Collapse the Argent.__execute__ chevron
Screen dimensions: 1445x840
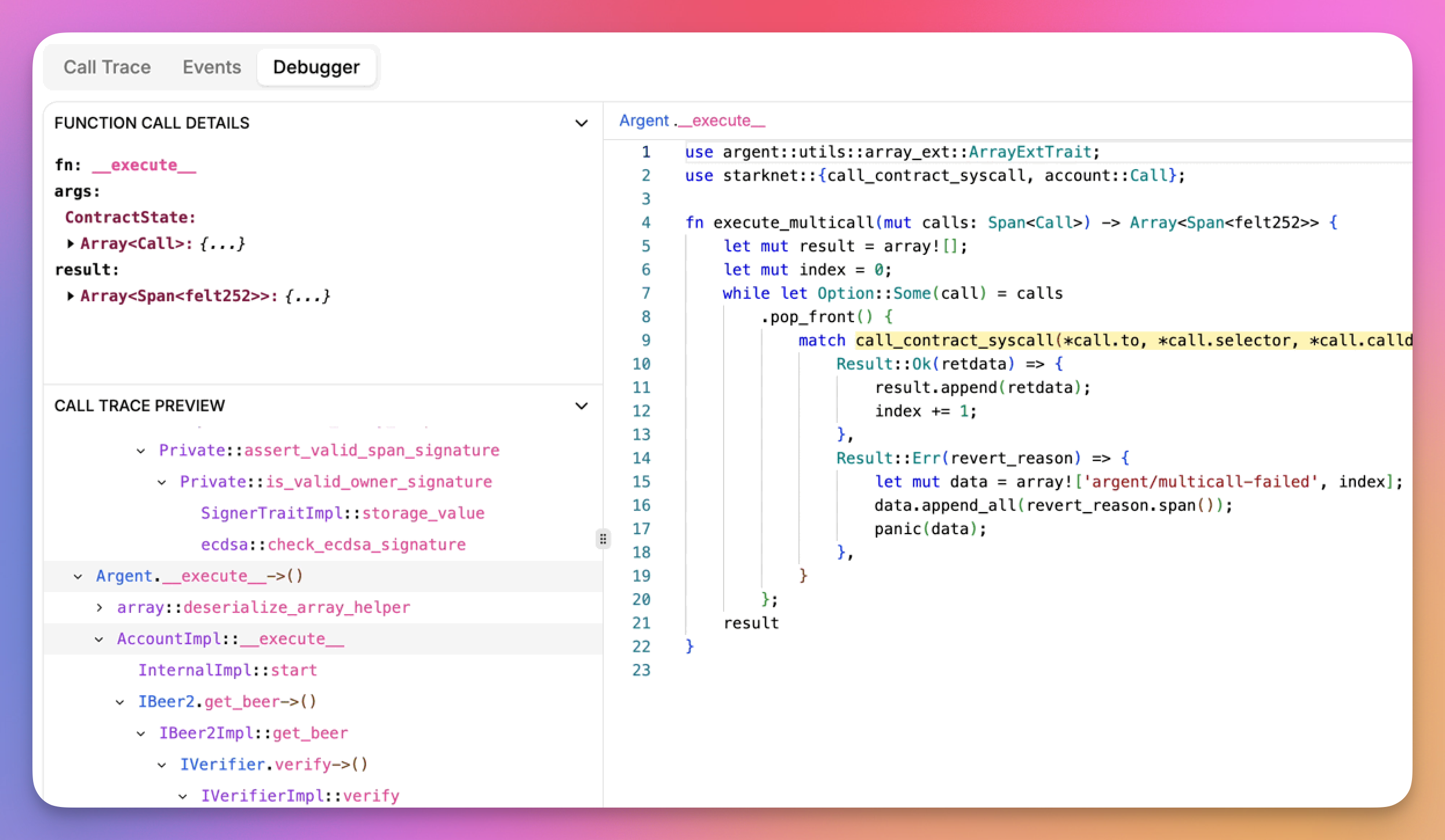[78, 576]
